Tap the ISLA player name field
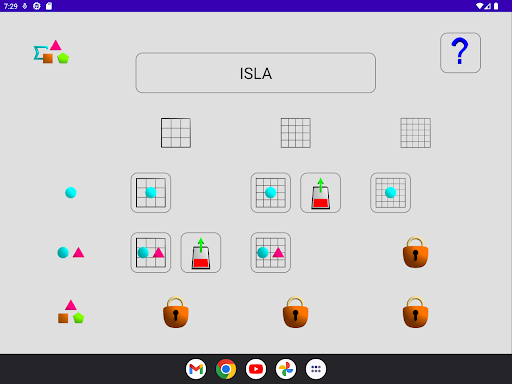 [x=256, y=73]
